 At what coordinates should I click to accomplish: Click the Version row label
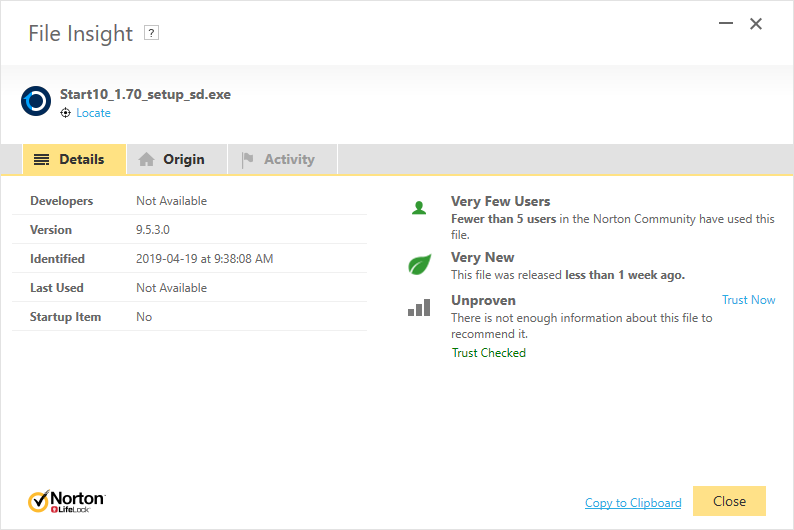tap(51, 230)
